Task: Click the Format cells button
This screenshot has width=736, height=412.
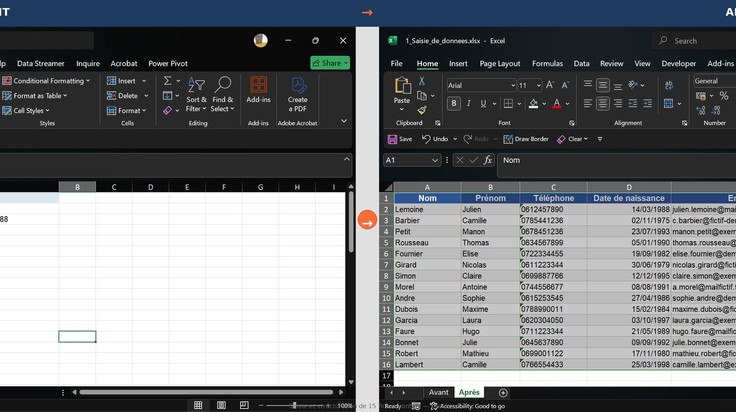Action: pyautogui.click(x=127, y=111)
